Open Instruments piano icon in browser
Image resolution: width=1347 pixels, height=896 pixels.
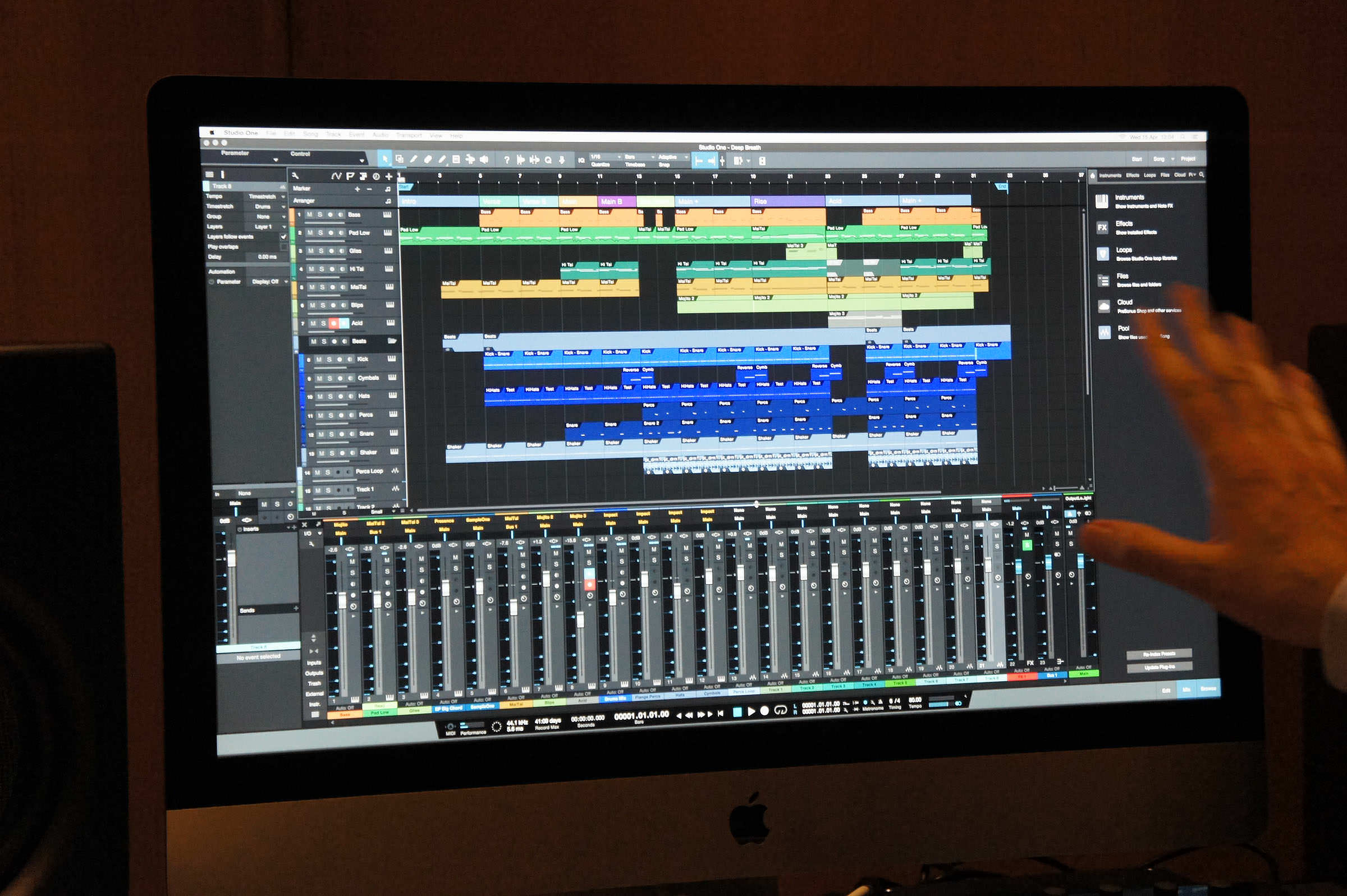coord(1102,201)
